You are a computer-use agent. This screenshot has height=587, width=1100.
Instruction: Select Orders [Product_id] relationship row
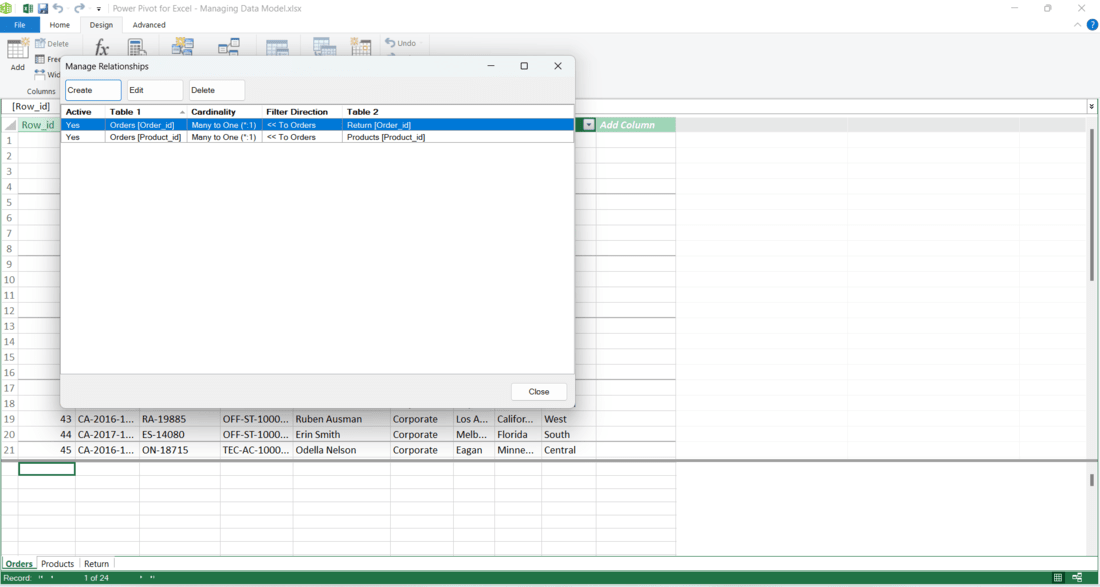tap(317, 137)
